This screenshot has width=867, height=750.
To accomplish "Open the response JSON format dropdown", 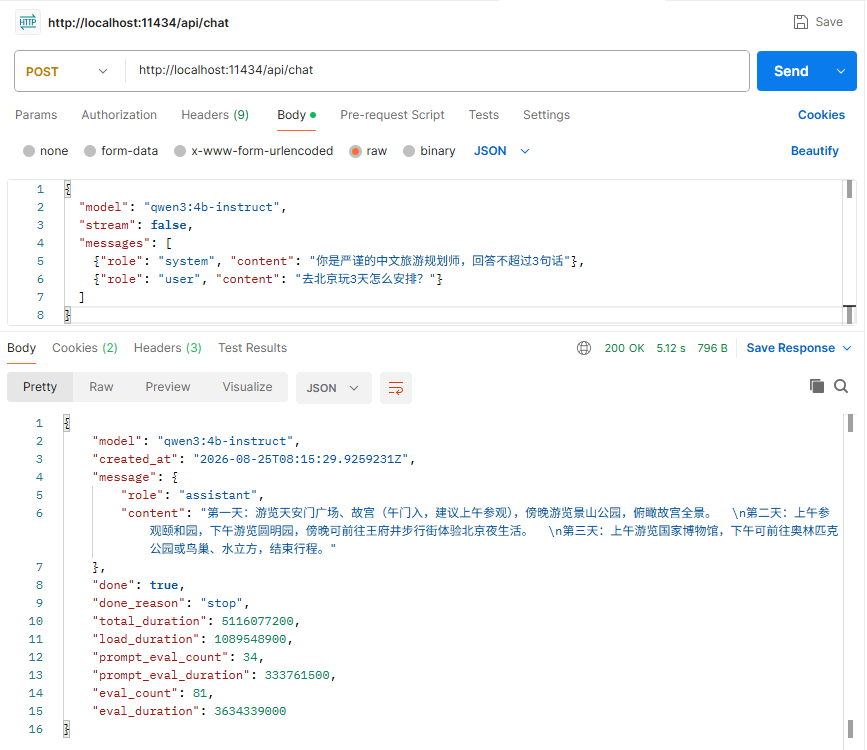I will click(x=333, y=388).
